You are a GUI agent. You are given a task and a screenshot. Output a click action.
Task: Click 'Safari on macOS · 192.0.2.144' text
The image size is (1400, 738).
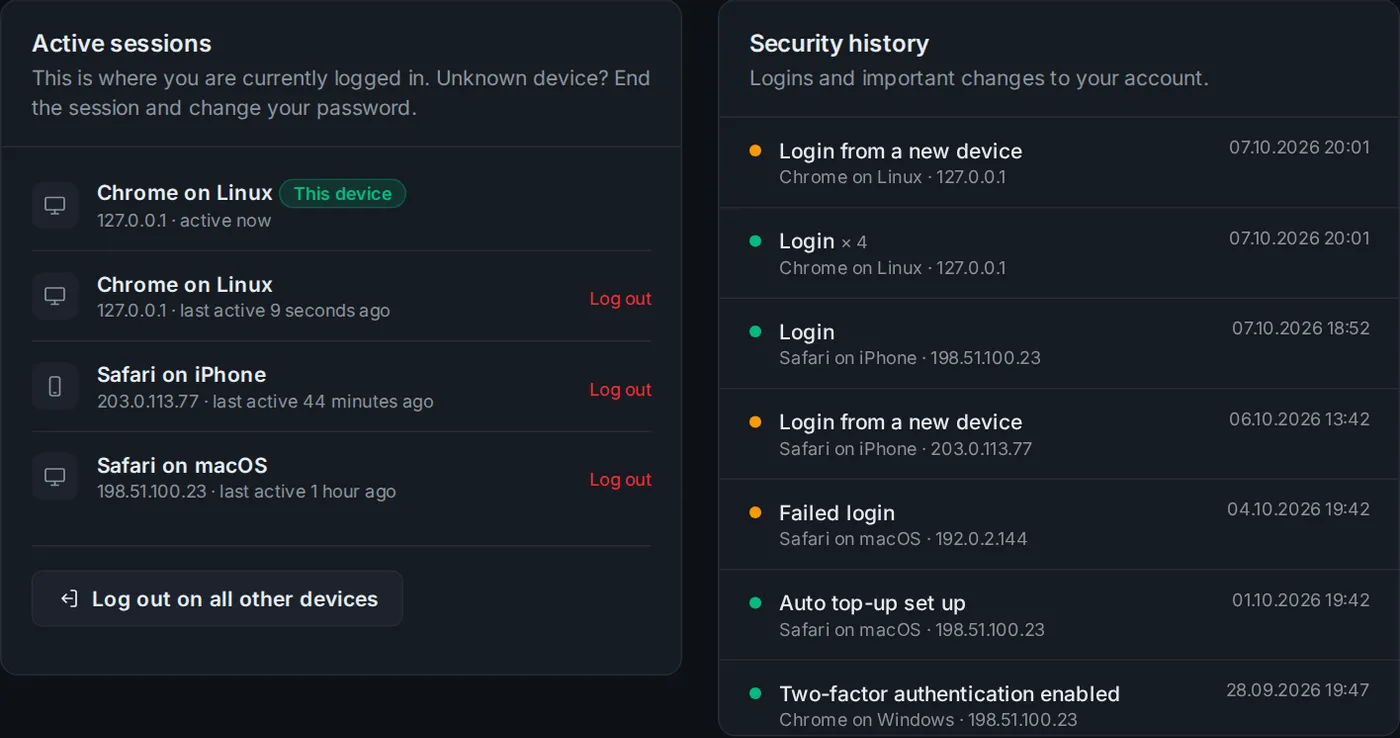[903, 539]
